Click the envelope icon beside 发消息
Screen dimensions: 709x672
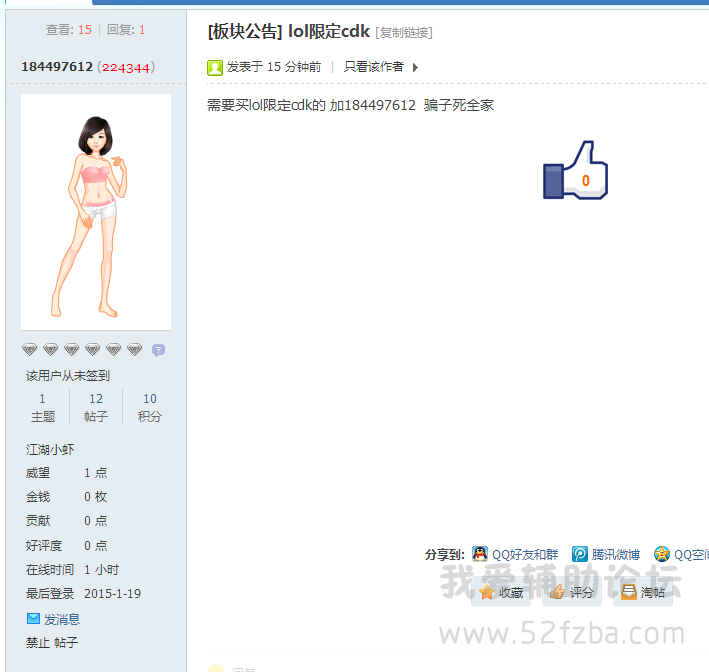tap(33, 619)
